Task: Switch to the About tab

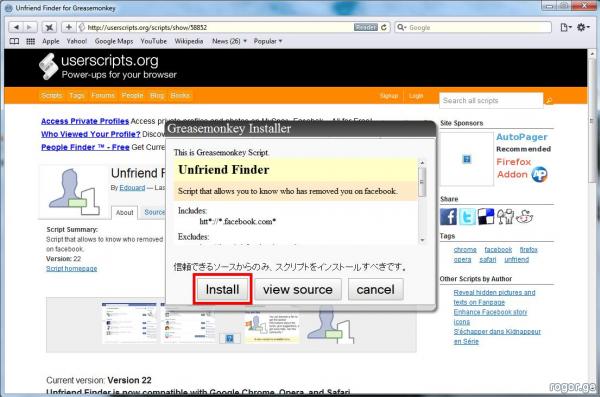Action: point(124,212)
